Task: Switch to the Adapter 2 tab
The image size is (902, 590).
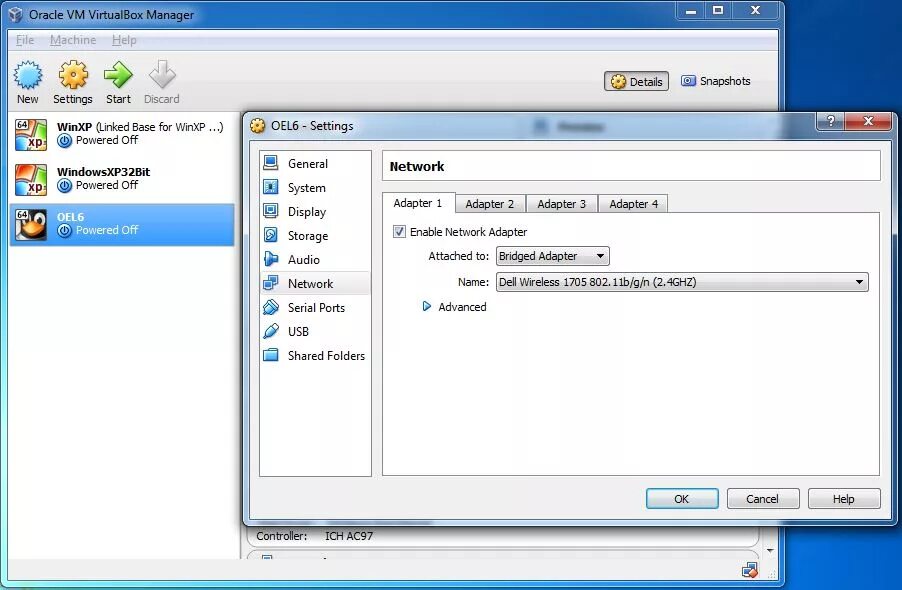Action: [x=490, y=204]
